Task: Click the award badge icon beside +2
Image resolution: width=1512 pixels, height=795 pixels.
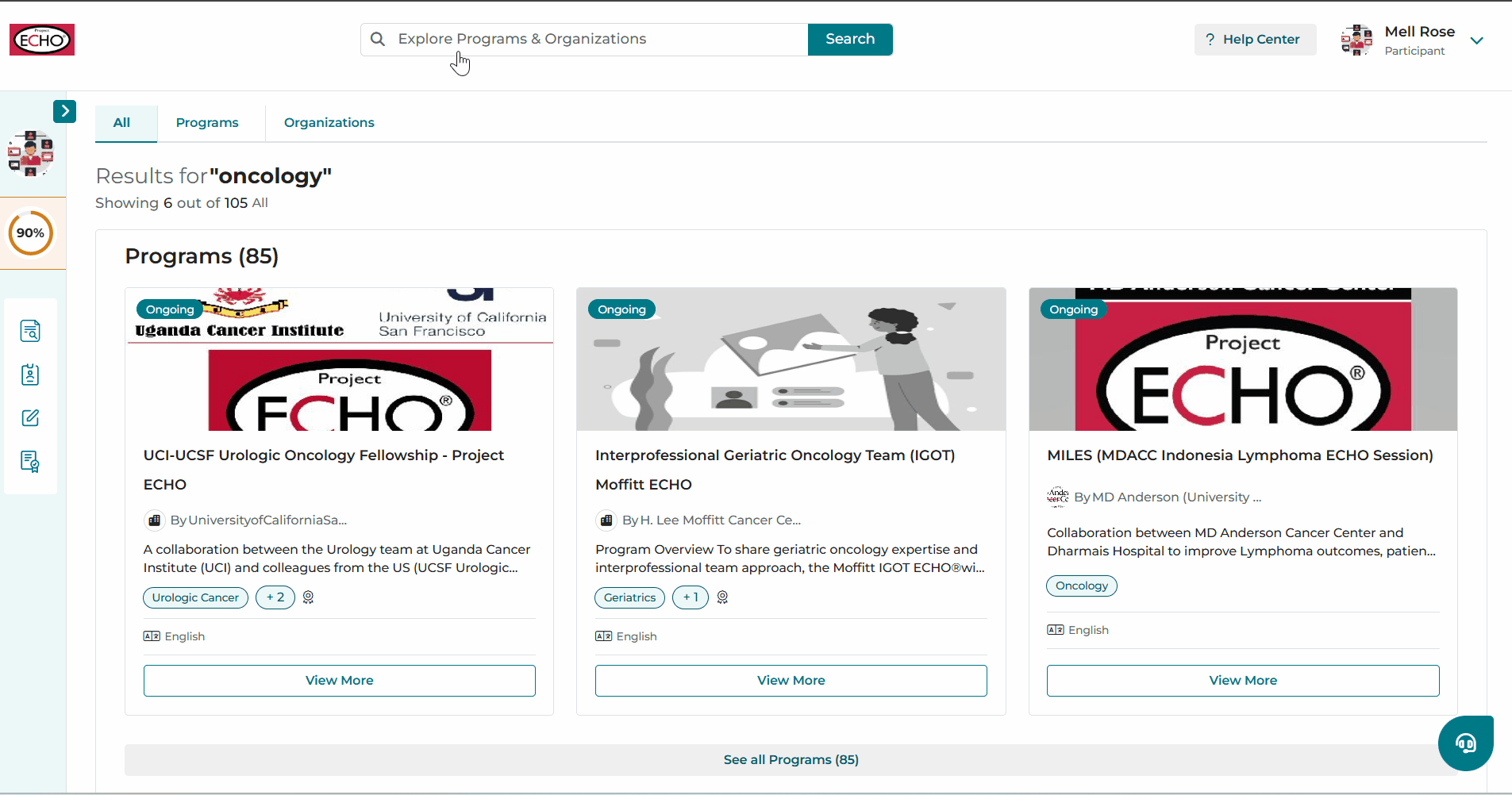Action: pyautogui.click(x=309, y=597)
